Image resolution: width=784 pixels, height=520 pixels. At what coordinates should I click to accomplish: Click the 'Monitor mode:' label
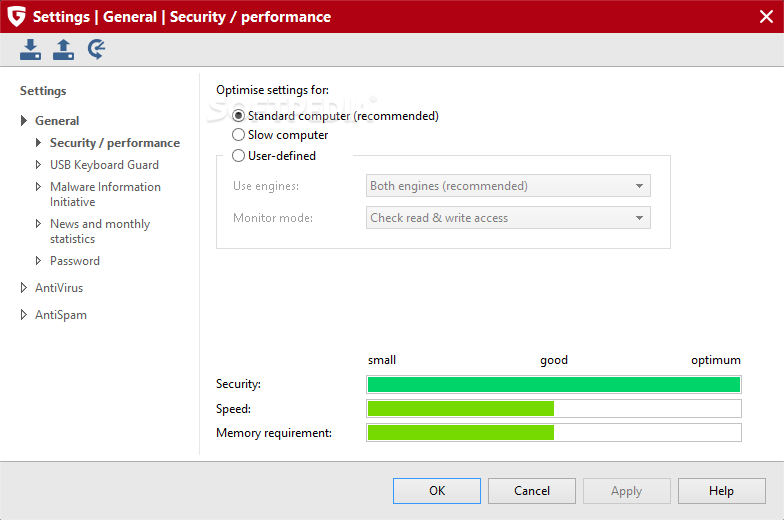(273, 218)
